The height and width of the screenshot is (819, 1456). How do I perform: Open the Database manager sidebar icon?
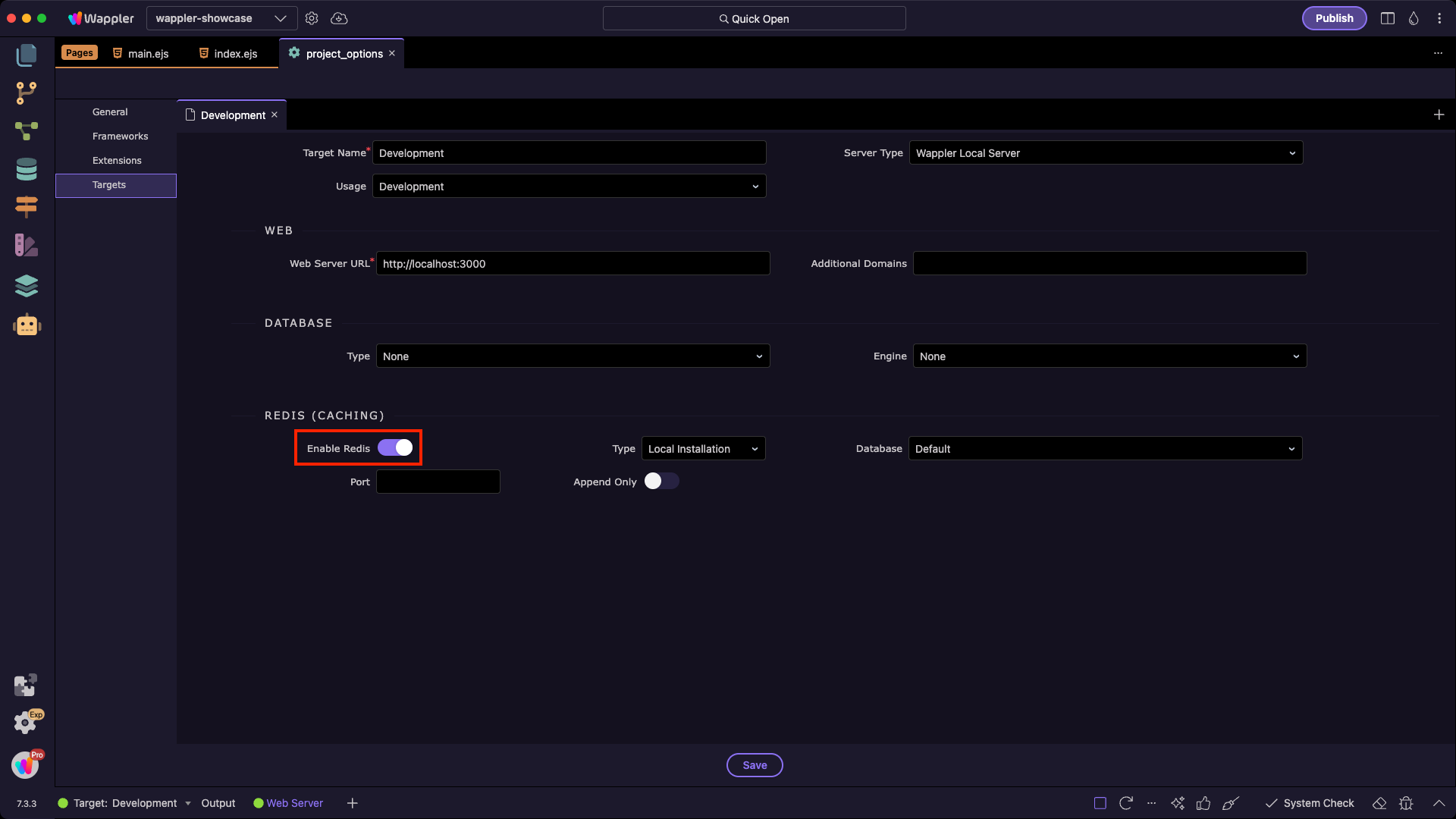click(26, 169)
